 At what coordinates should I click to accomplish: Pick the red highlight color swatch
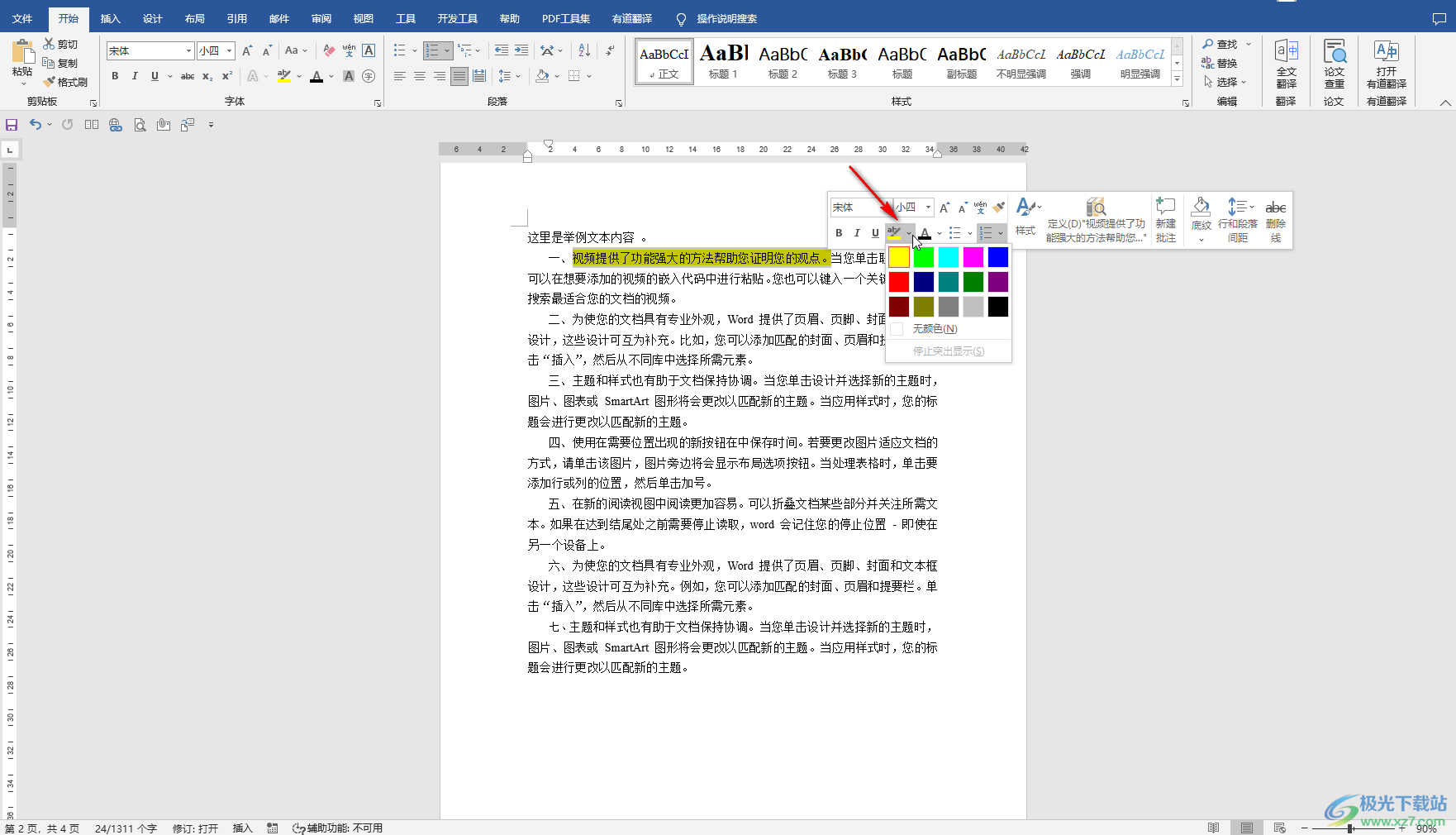[899, 282]
